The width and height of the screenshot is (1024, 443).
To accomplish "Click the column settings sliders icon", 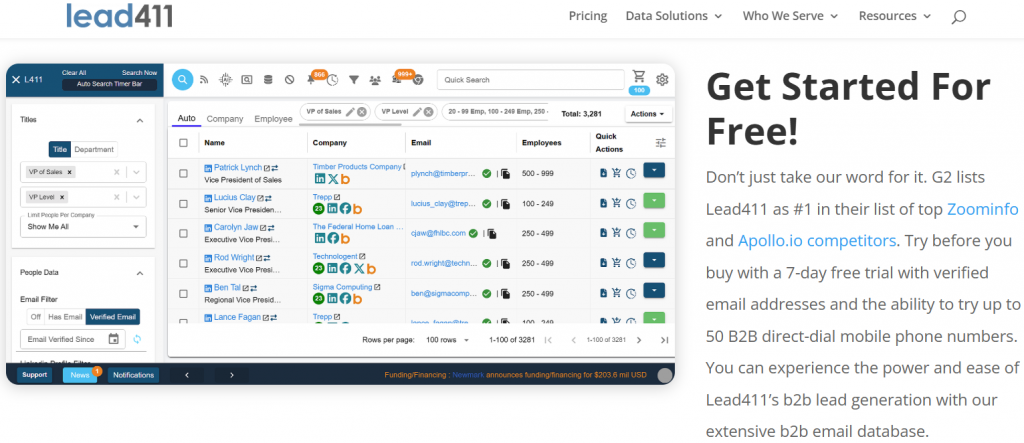I will pyautogui.click(x=660, y=143).
